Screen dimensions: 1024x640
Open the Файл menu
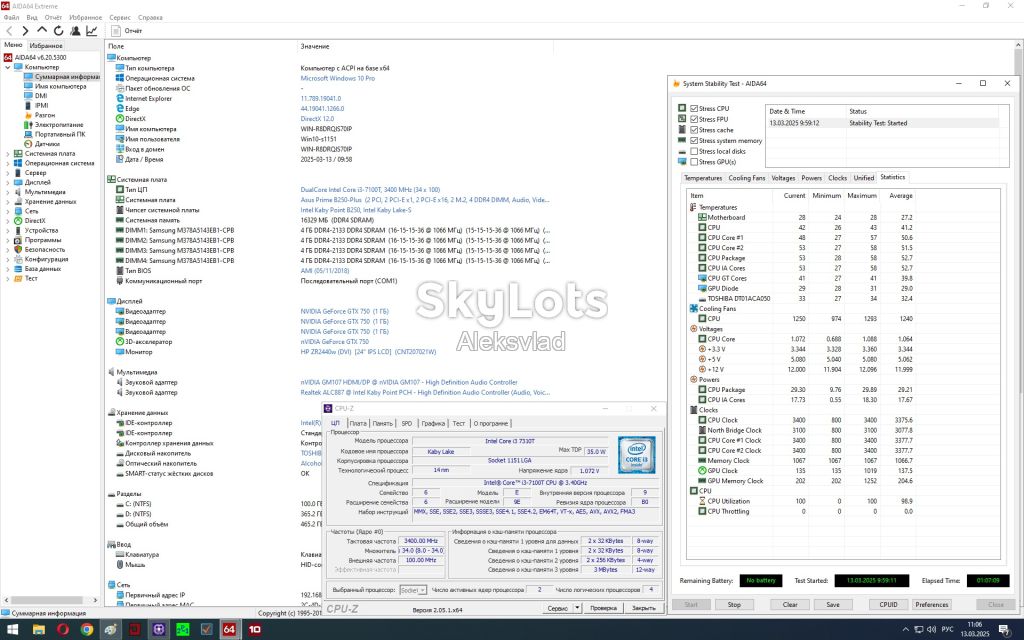pyautogui.click(x=11, y=18)
